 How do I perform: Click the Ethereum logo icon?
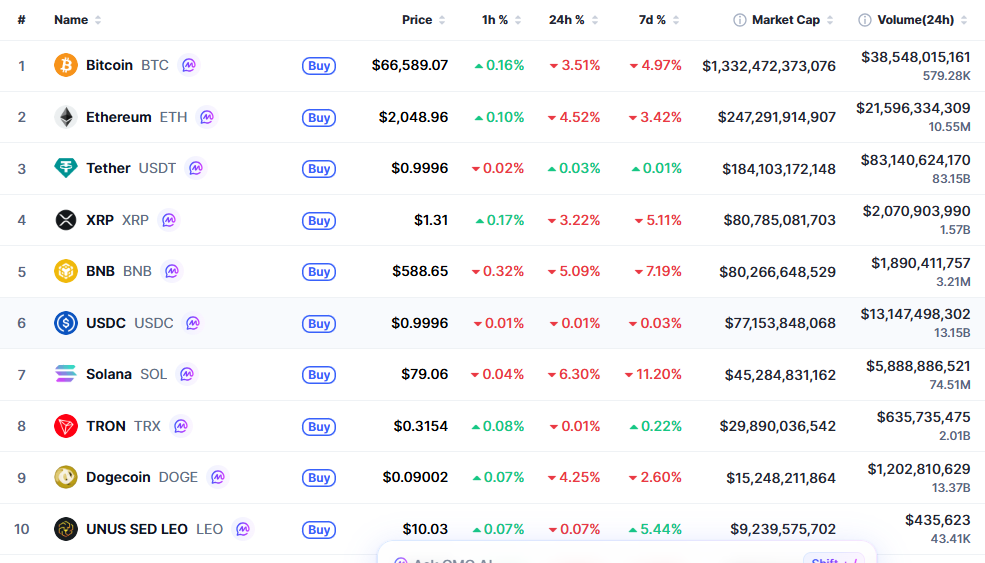click(x=65, y=117)
